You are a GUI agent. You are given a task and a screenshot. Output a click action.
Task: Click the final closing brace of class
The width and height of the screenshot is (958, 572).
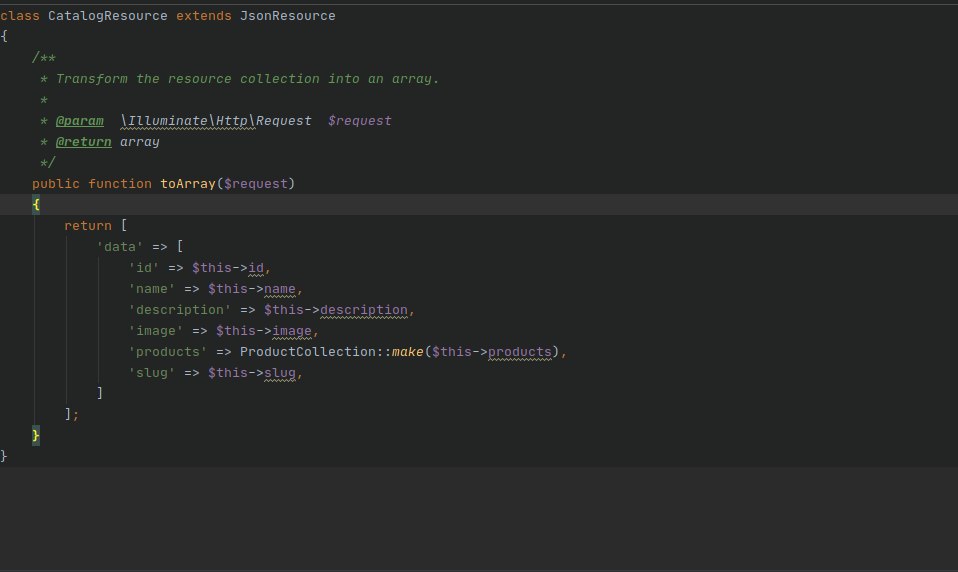point(4,456)
